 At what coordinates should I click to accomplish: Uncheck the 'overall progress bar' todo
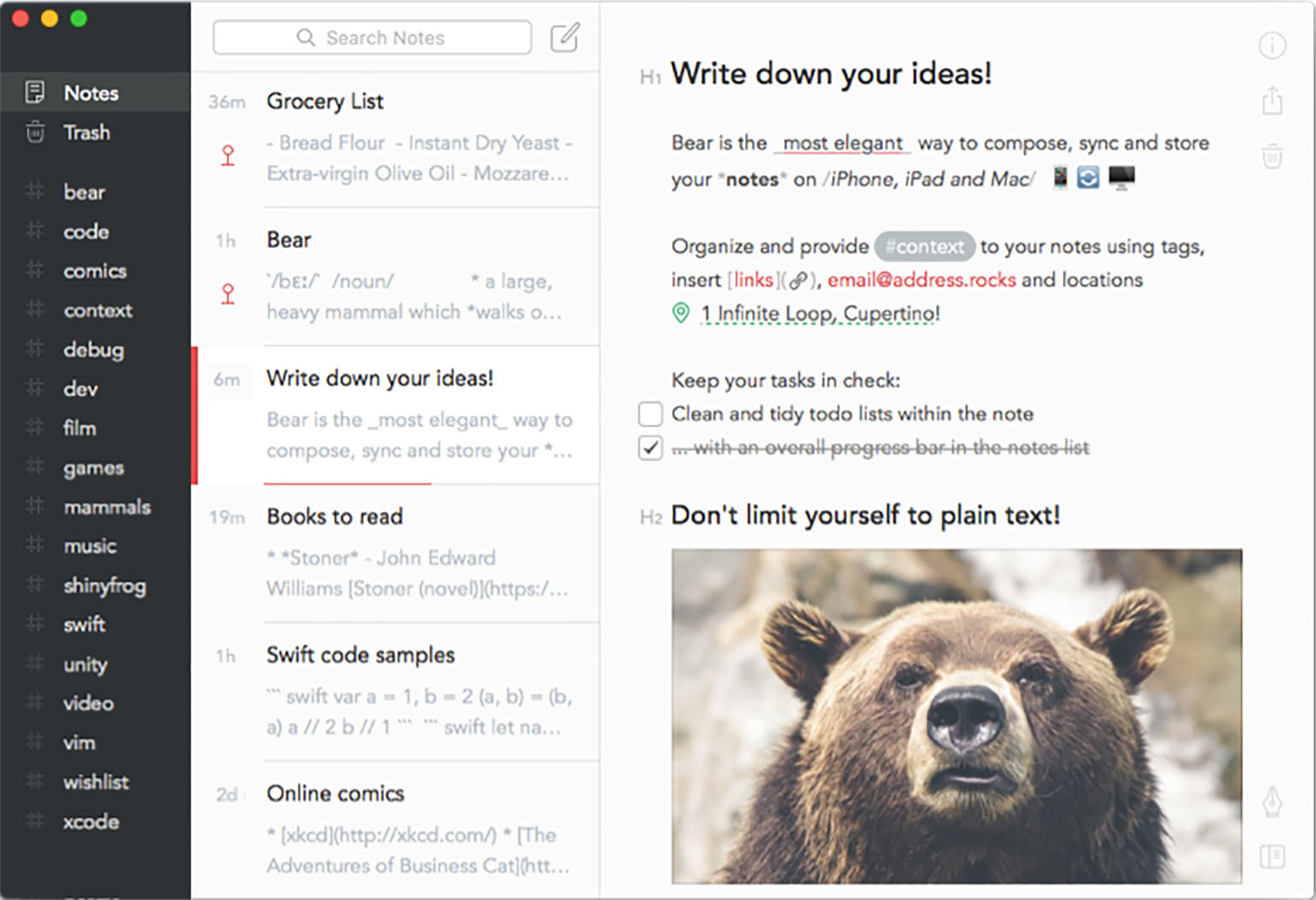pos(650,447)
